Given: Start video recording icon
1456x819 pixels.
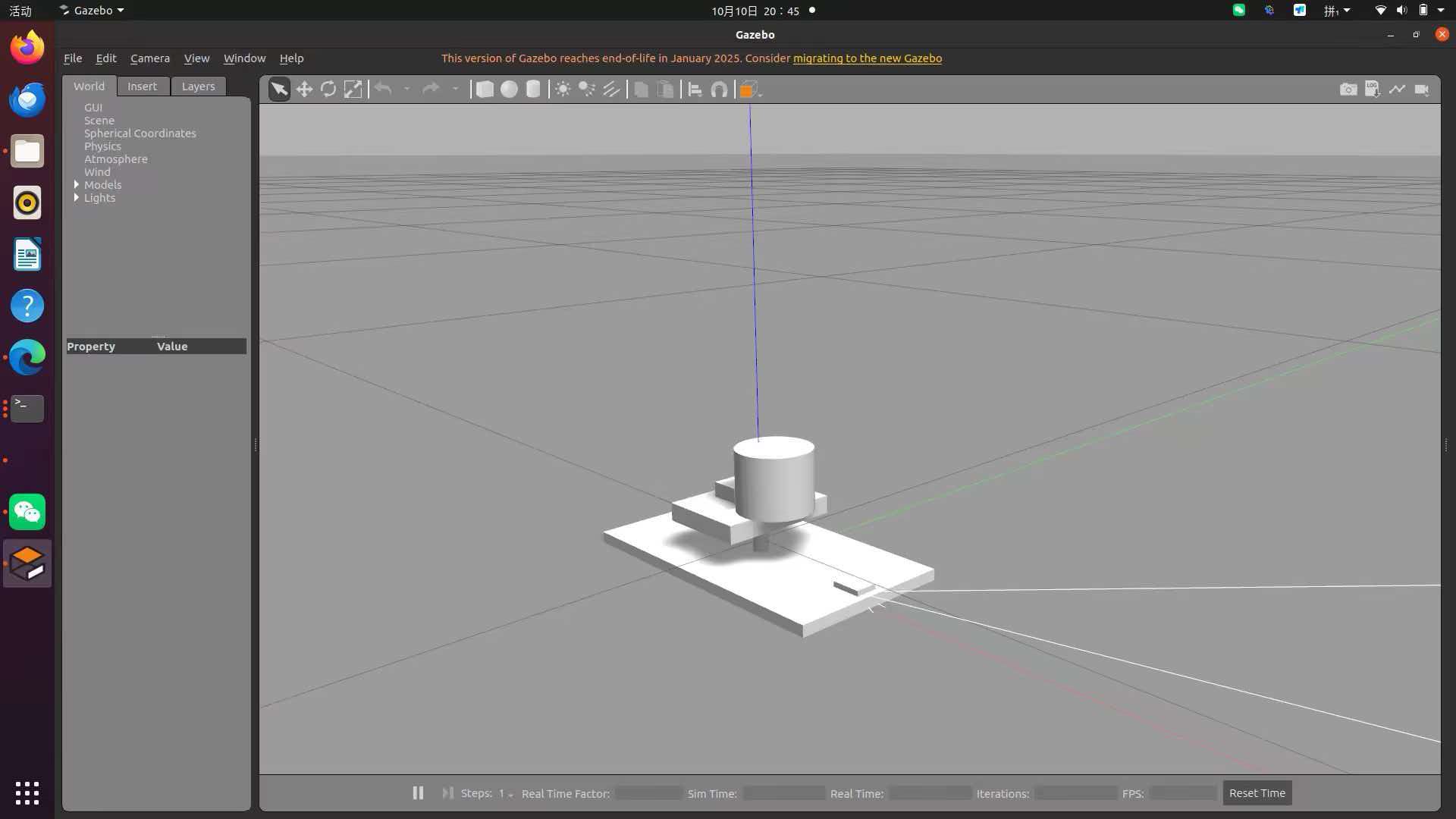Looking at the screenshot, I should coord(1422,89).
